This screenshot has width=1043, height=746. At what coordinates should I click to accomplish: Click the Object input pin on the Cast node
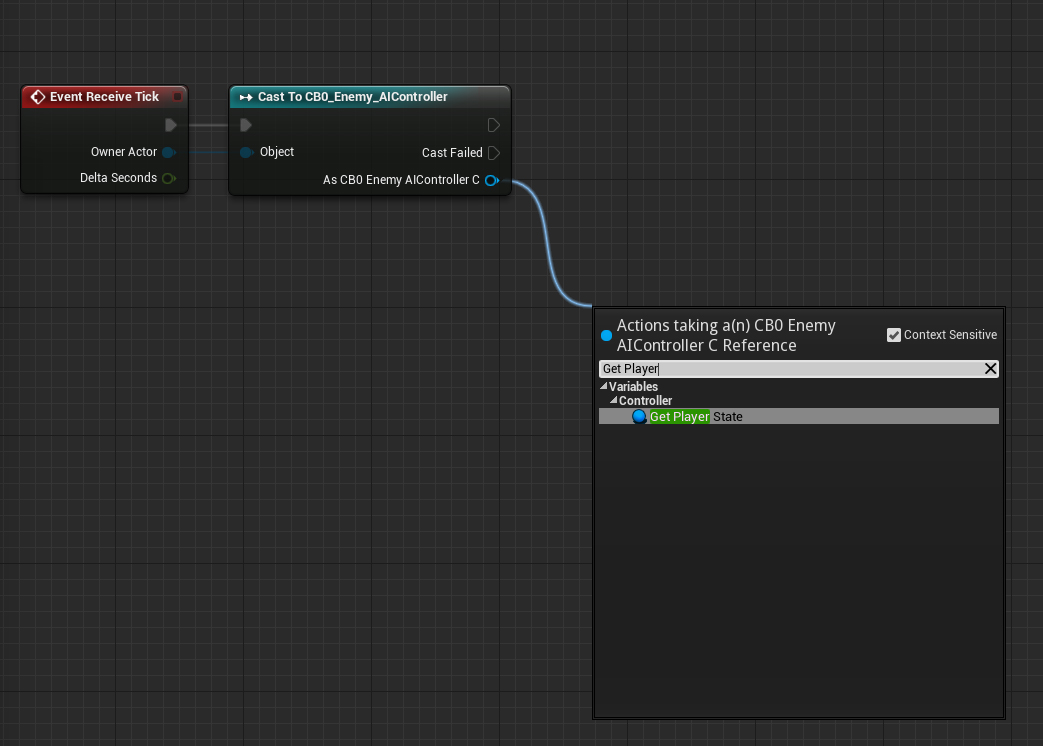246,152
